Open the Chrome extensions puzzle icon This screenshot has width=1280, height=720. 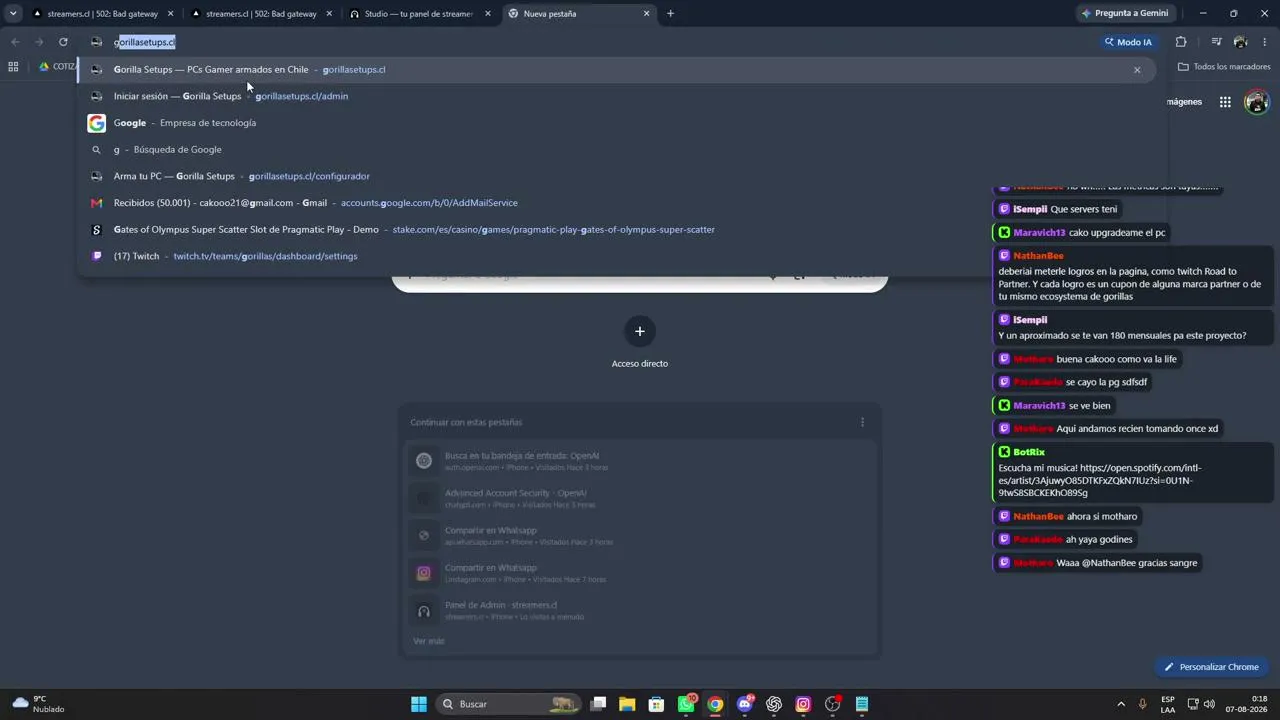coord(1181,42)
